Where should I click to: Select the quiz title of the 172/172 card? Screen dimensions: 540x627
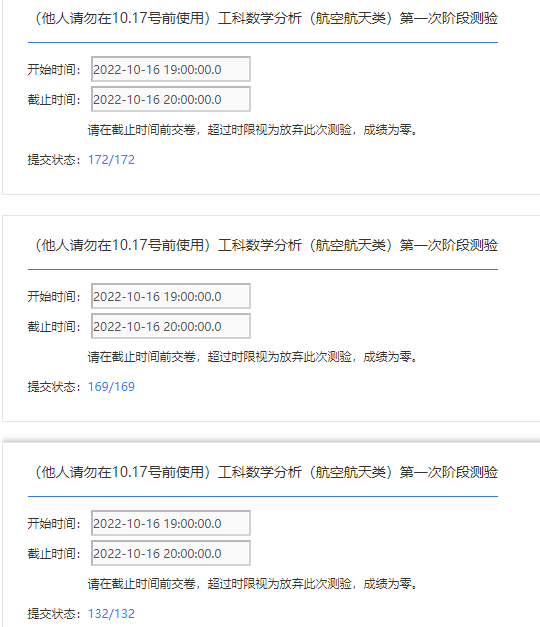point(265,18)
